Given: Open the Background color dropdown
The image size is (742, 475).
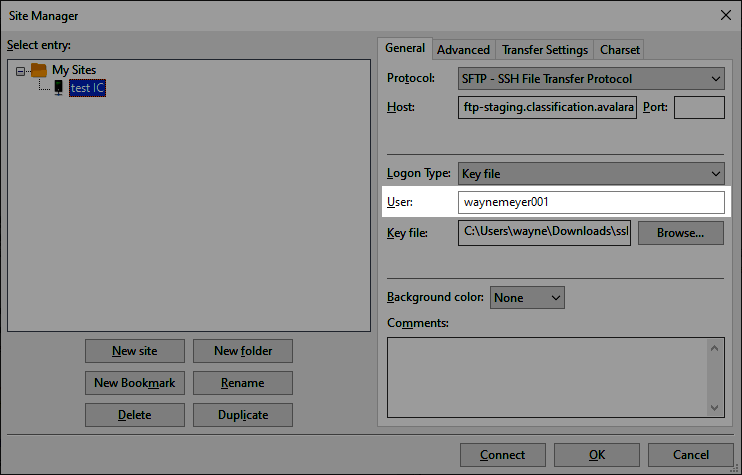Looking at the screenshot, I should pos(527,297).
